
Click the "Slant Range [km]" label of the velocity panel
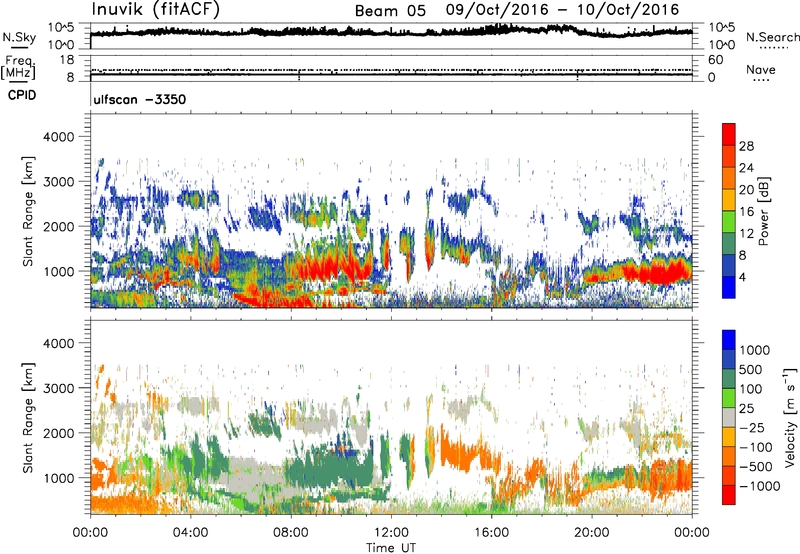tap(28, 417)
